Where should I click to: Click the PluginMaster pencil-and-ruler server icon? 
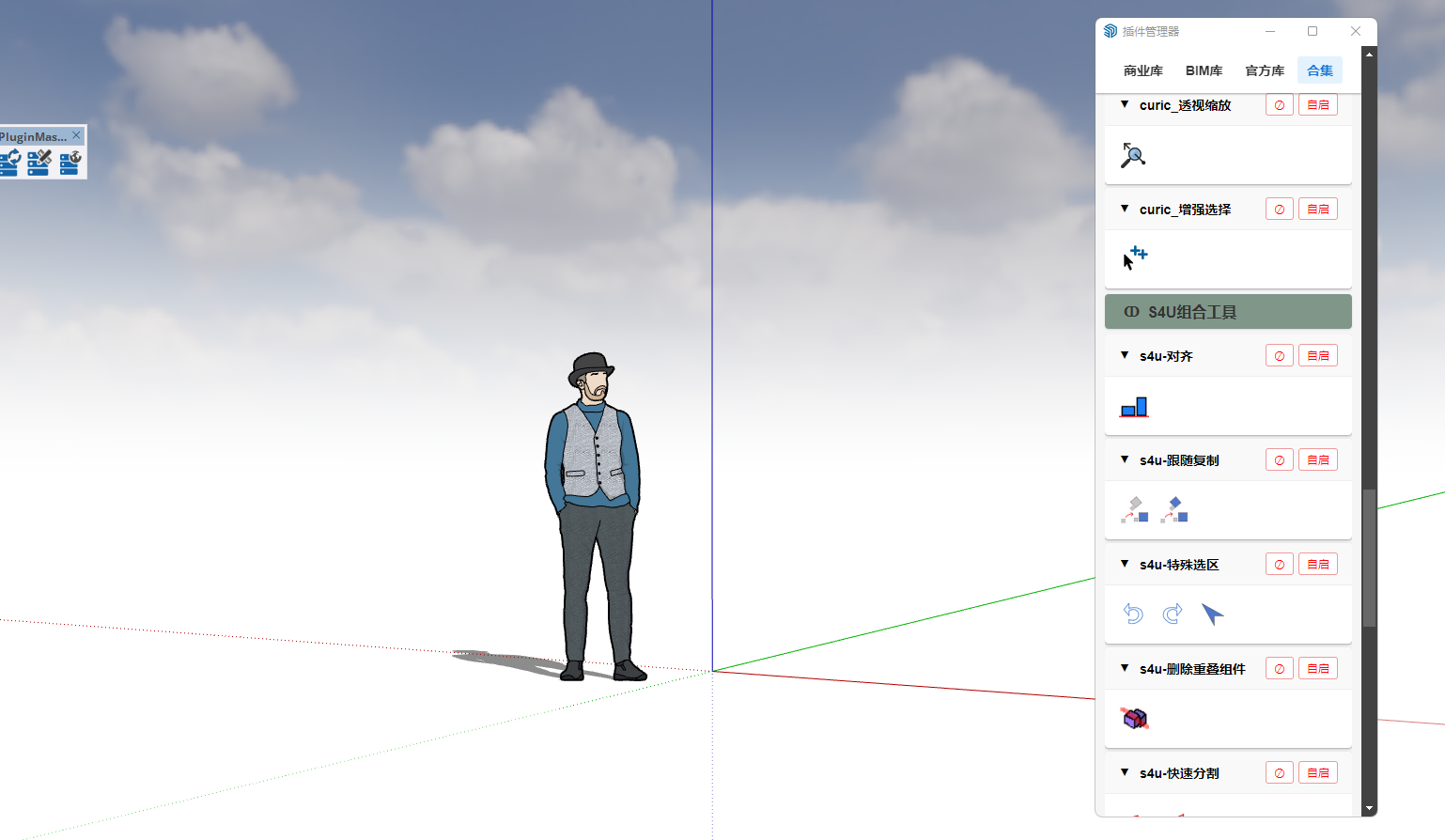pos(39,163)
